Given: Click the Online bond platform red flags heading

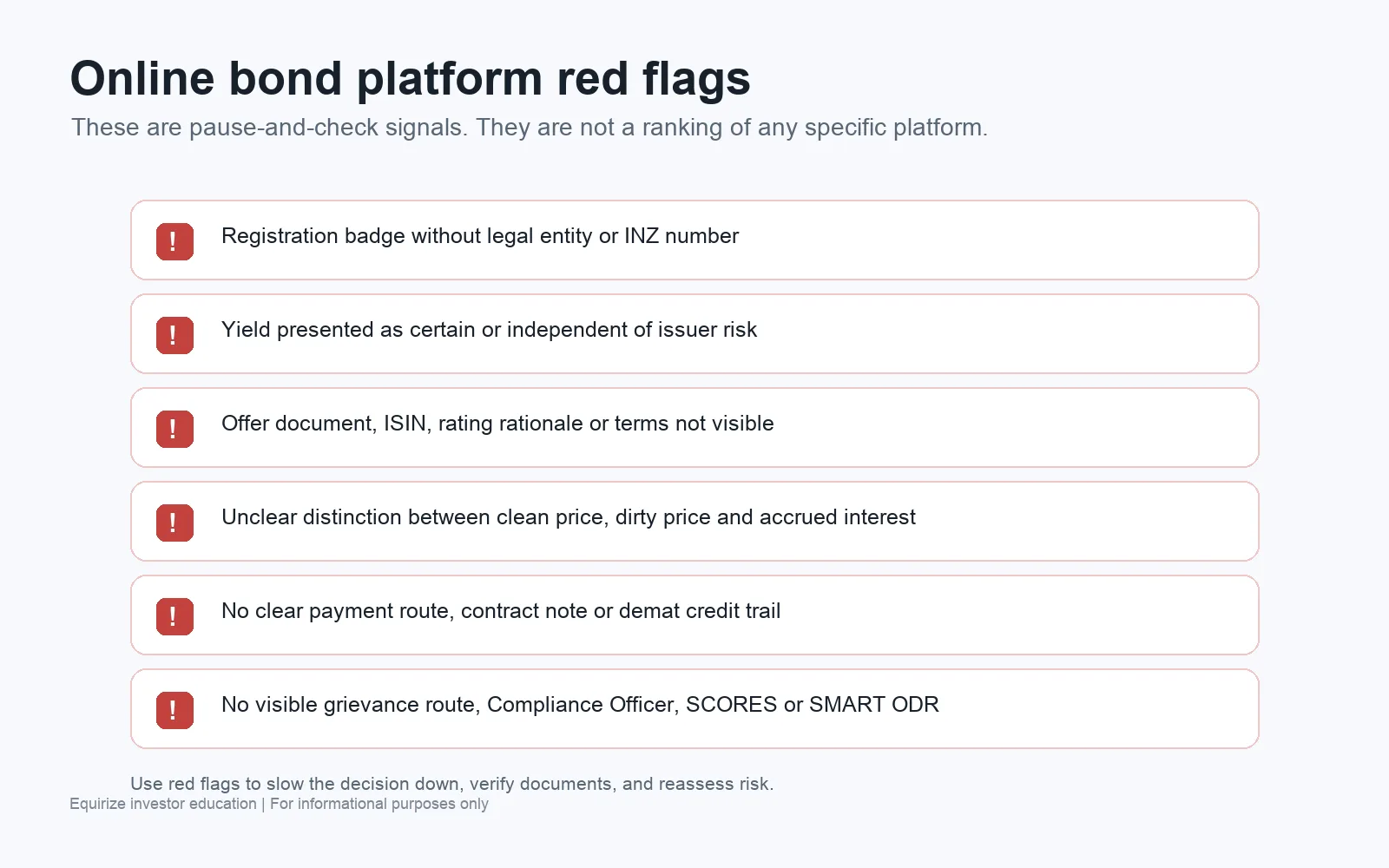Looking at the screenshot, I should [410, 79].
